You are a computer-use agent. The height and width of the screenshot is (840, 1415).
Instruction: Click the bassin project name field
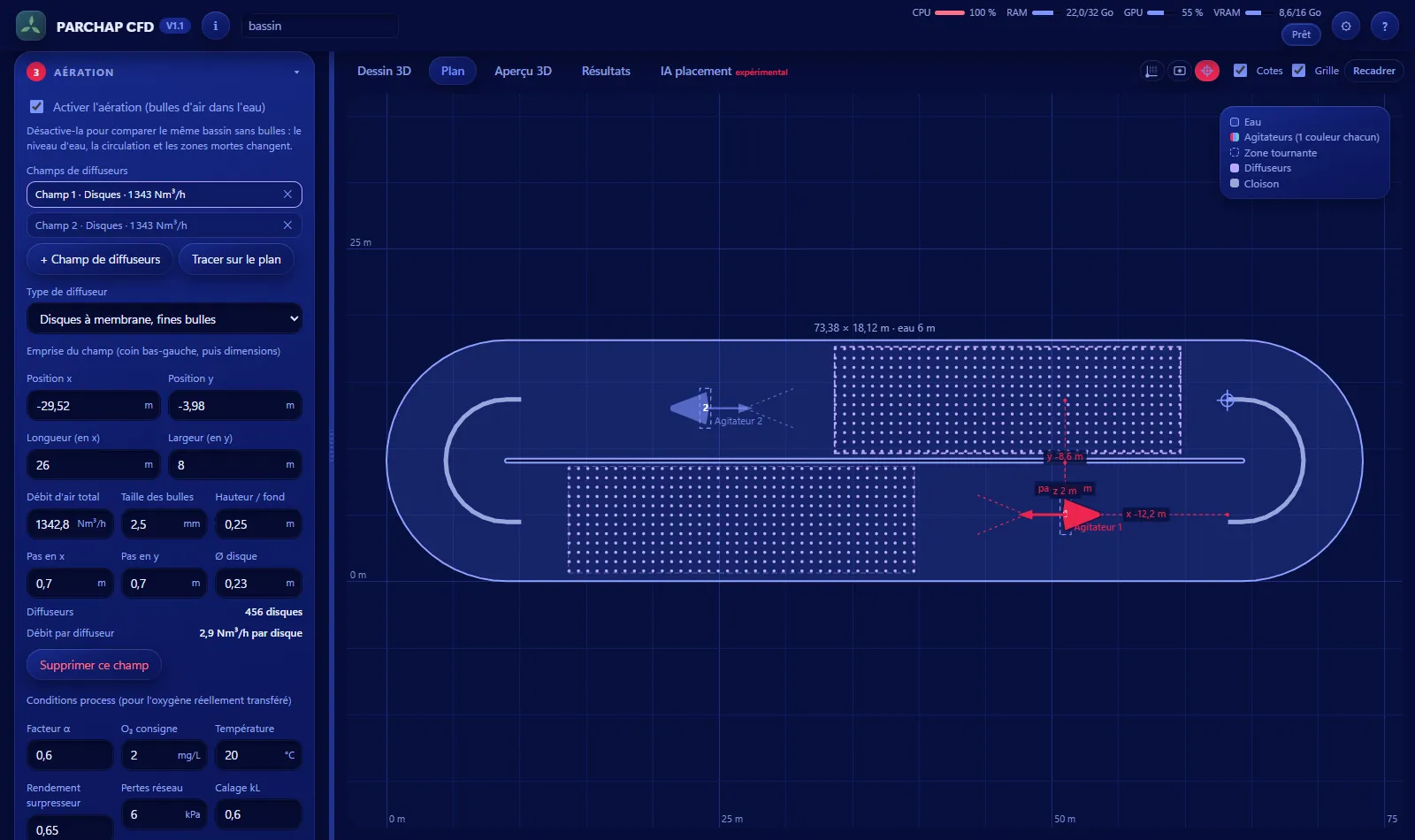(x=319, y=26)
